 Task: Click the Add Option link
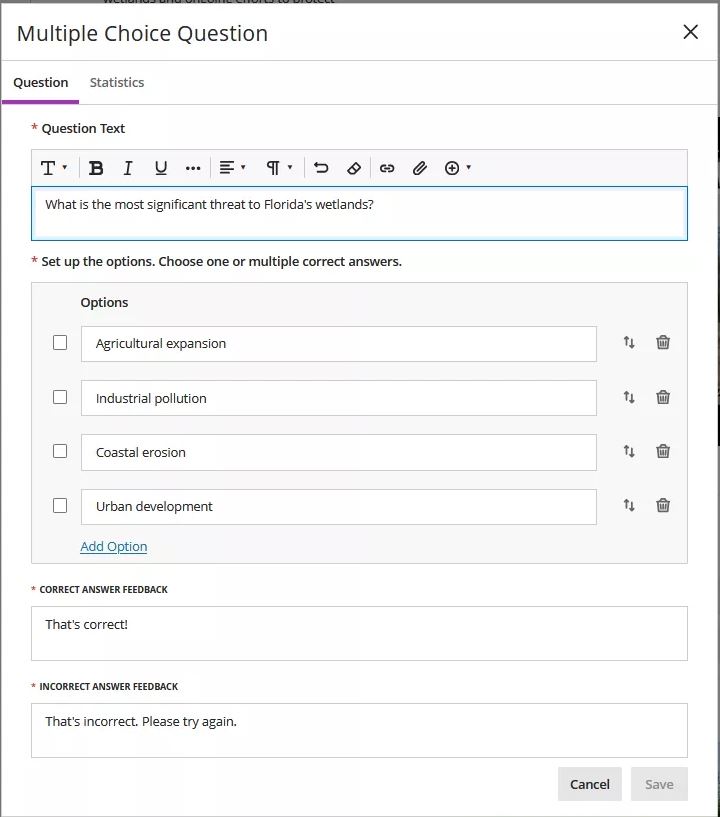point(113,546)
